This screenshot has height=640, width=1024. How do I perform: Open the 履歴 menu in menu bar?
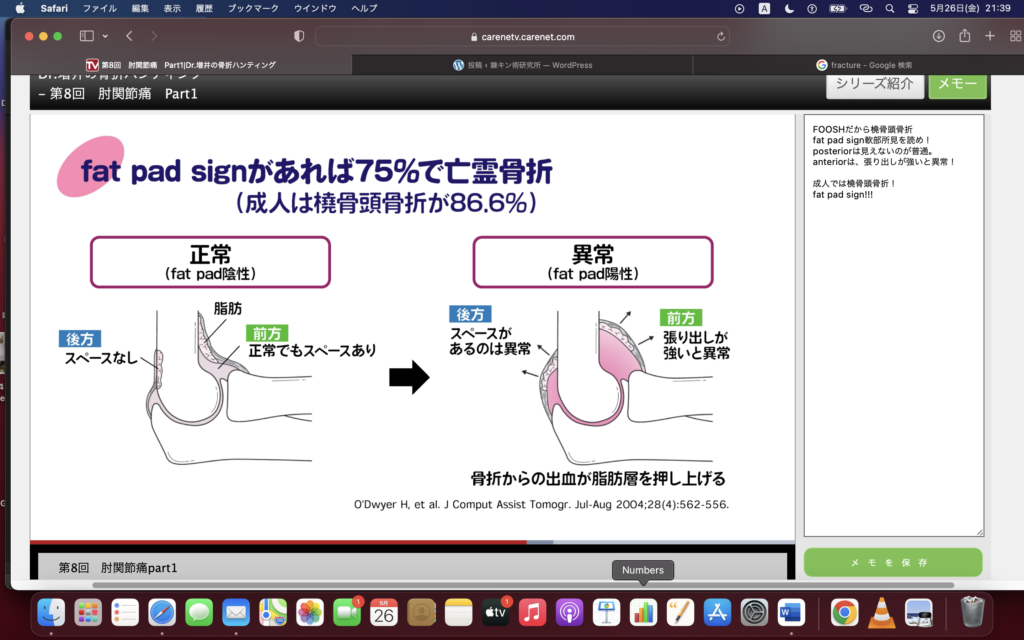click(x=203, y=8)
